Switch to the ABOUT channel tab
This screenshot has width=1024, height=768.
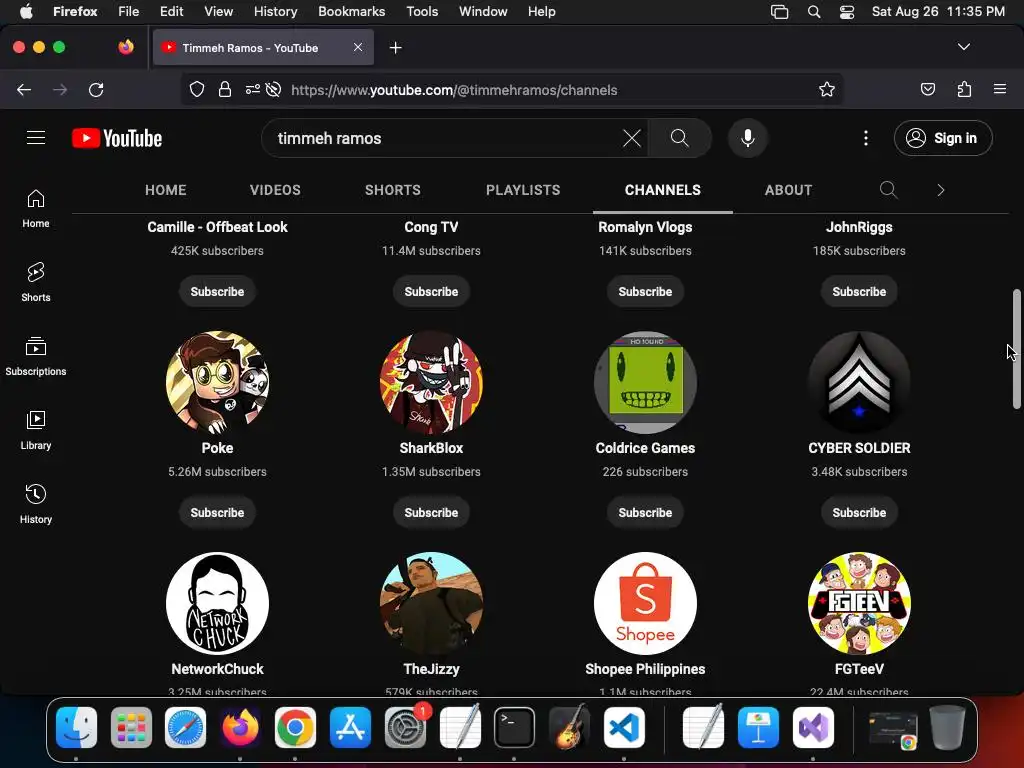[x=788, y=190]
